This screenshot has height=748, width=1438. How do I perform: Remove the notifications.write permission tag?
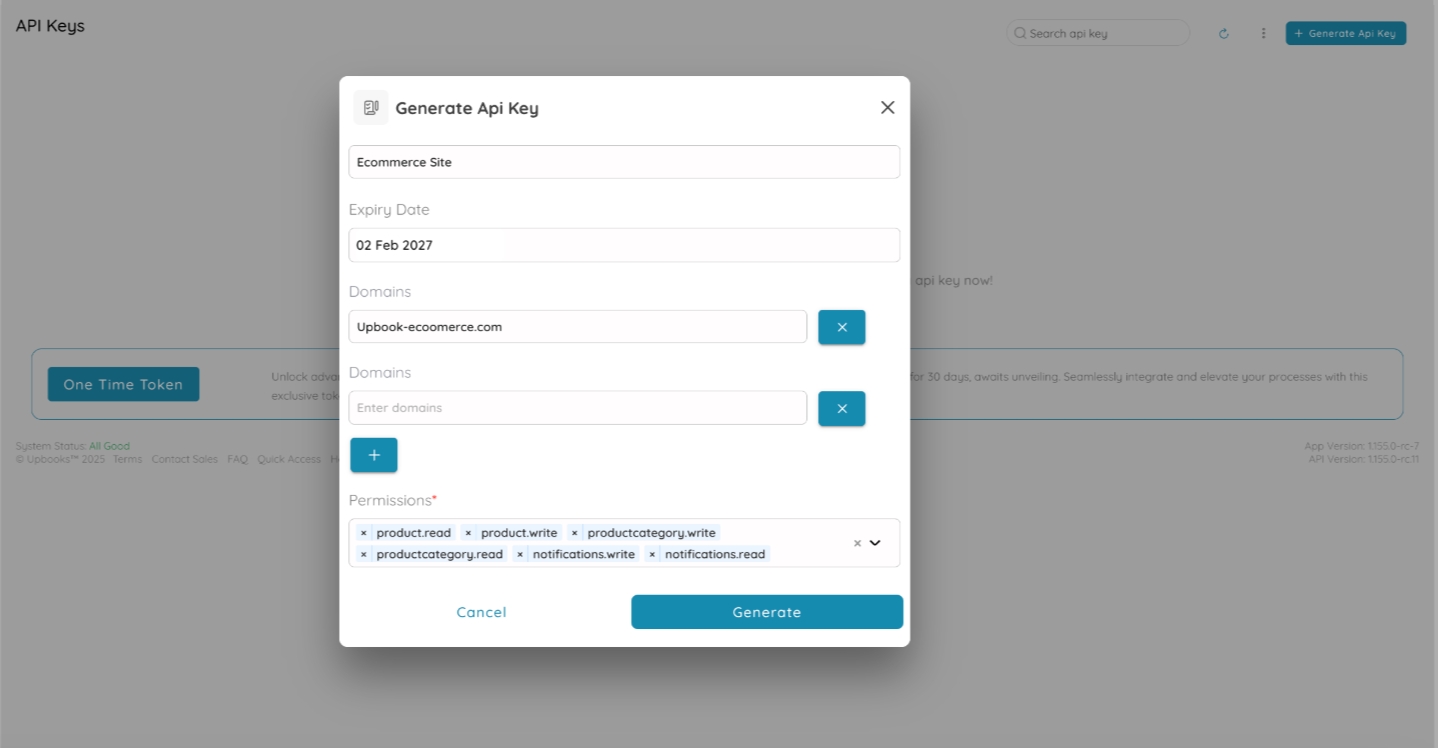(520, 554)
